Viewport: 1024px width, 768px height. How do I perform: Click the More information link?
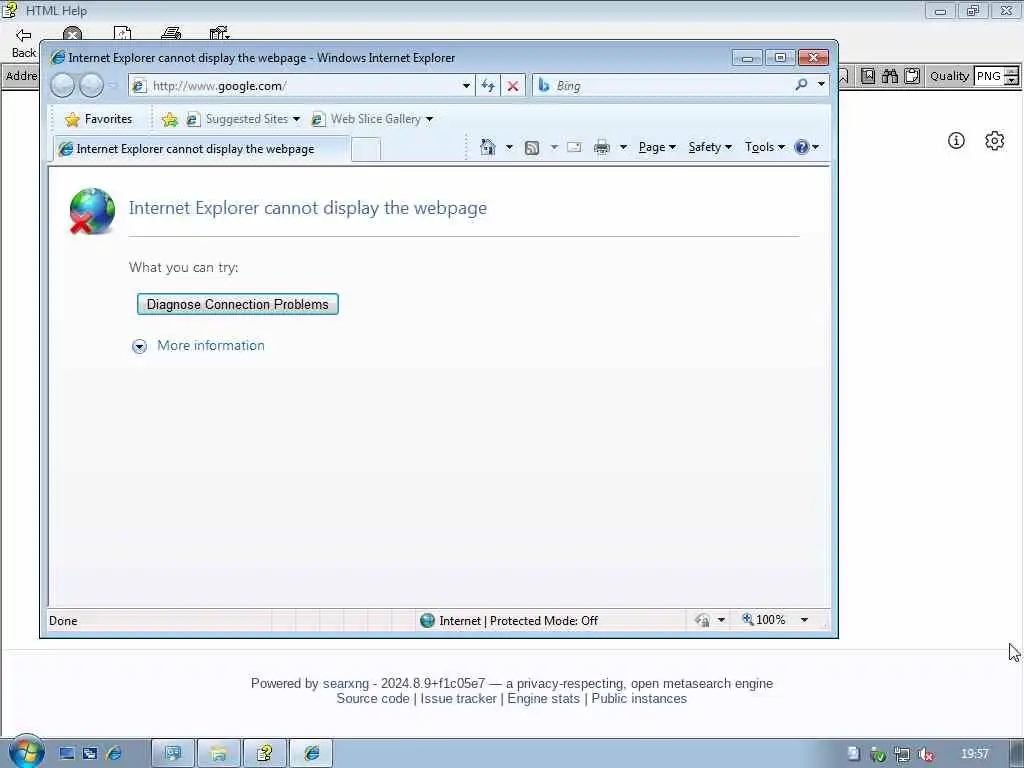pos(211,345)
